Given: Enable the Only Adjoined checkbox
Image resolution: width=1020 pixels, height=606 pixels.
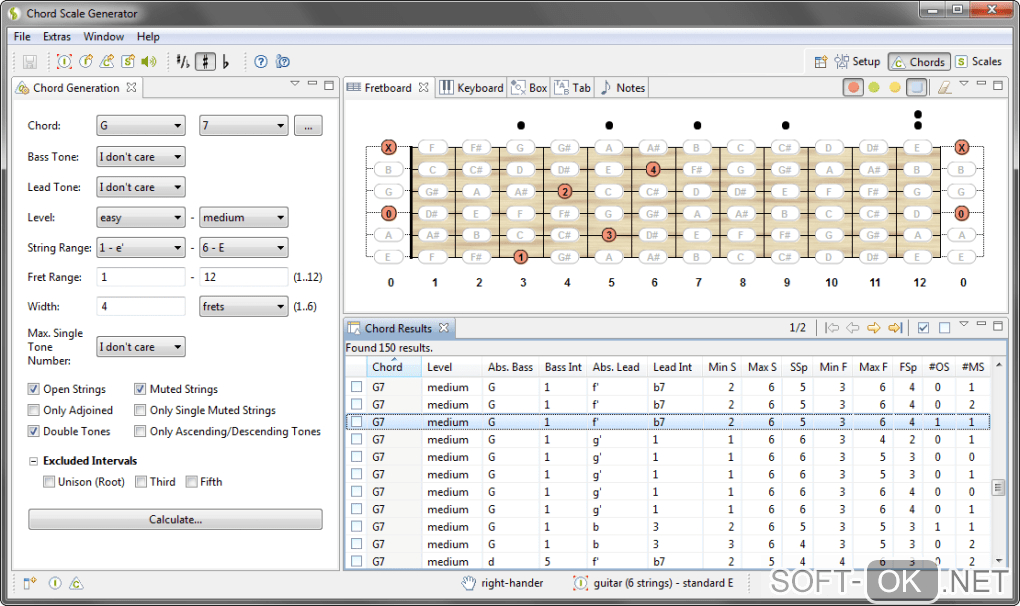Looking at the screenshot, I should (x=33, y=410).
